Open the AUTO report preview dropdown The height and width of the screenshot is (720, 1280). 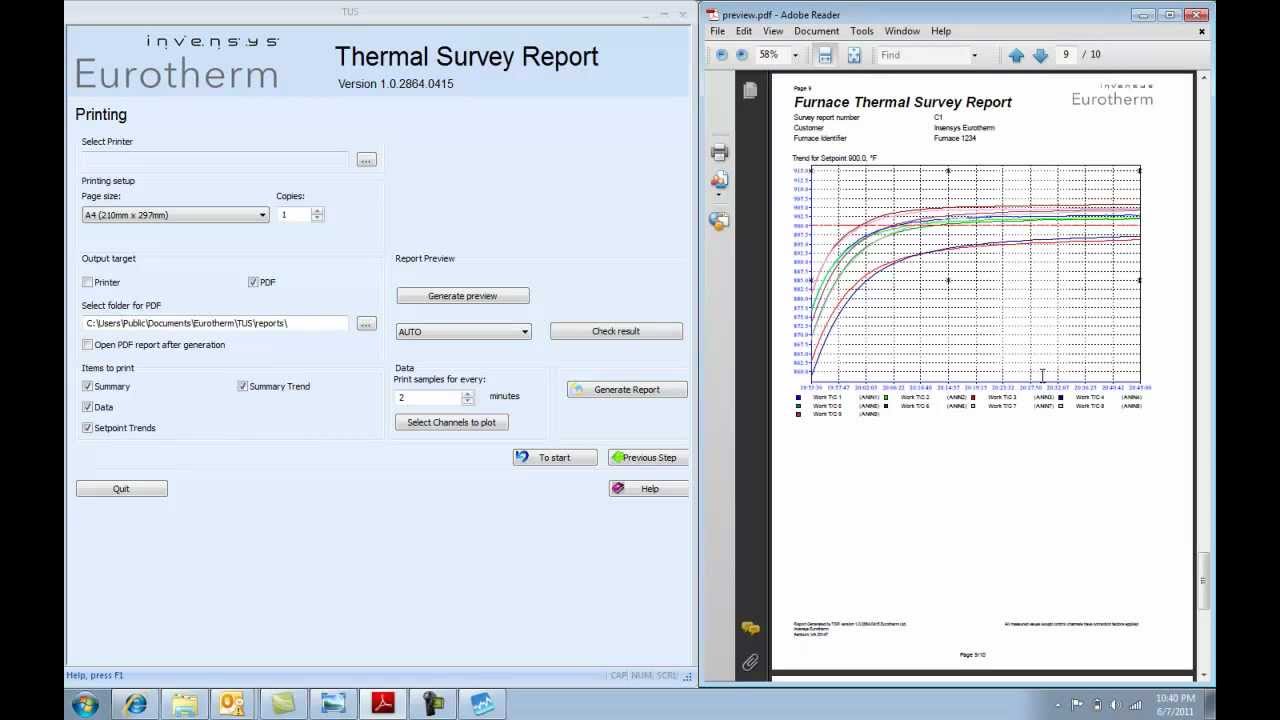pyautogui.click(x=463, y=332)
